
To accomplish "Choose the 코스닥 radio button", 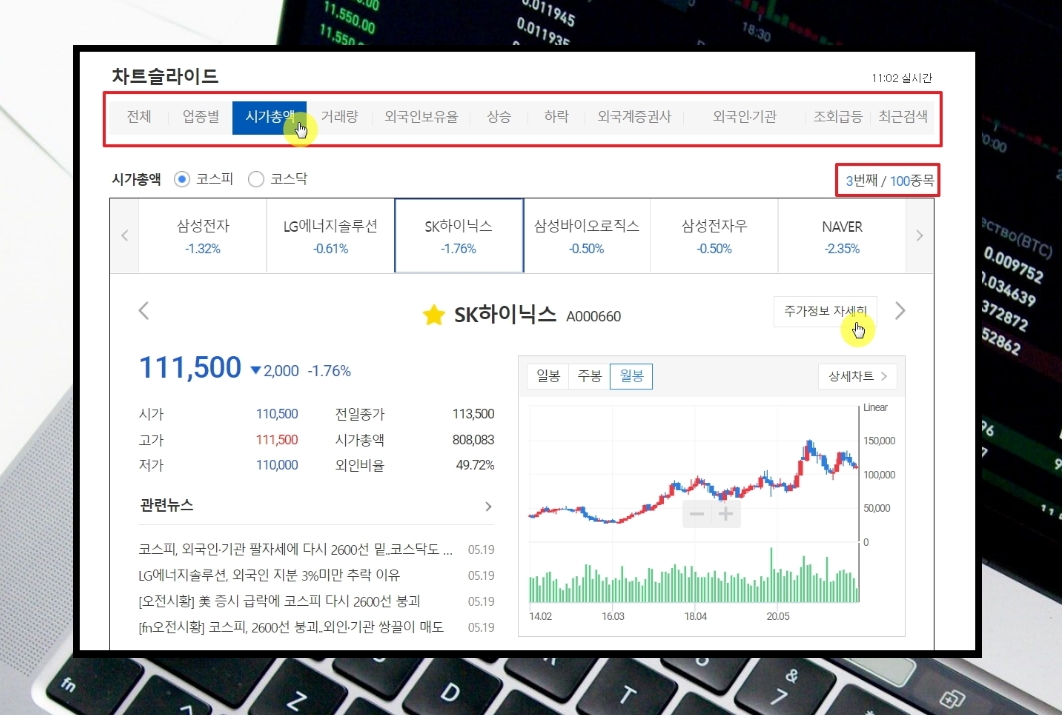I will tap(256, 179).
